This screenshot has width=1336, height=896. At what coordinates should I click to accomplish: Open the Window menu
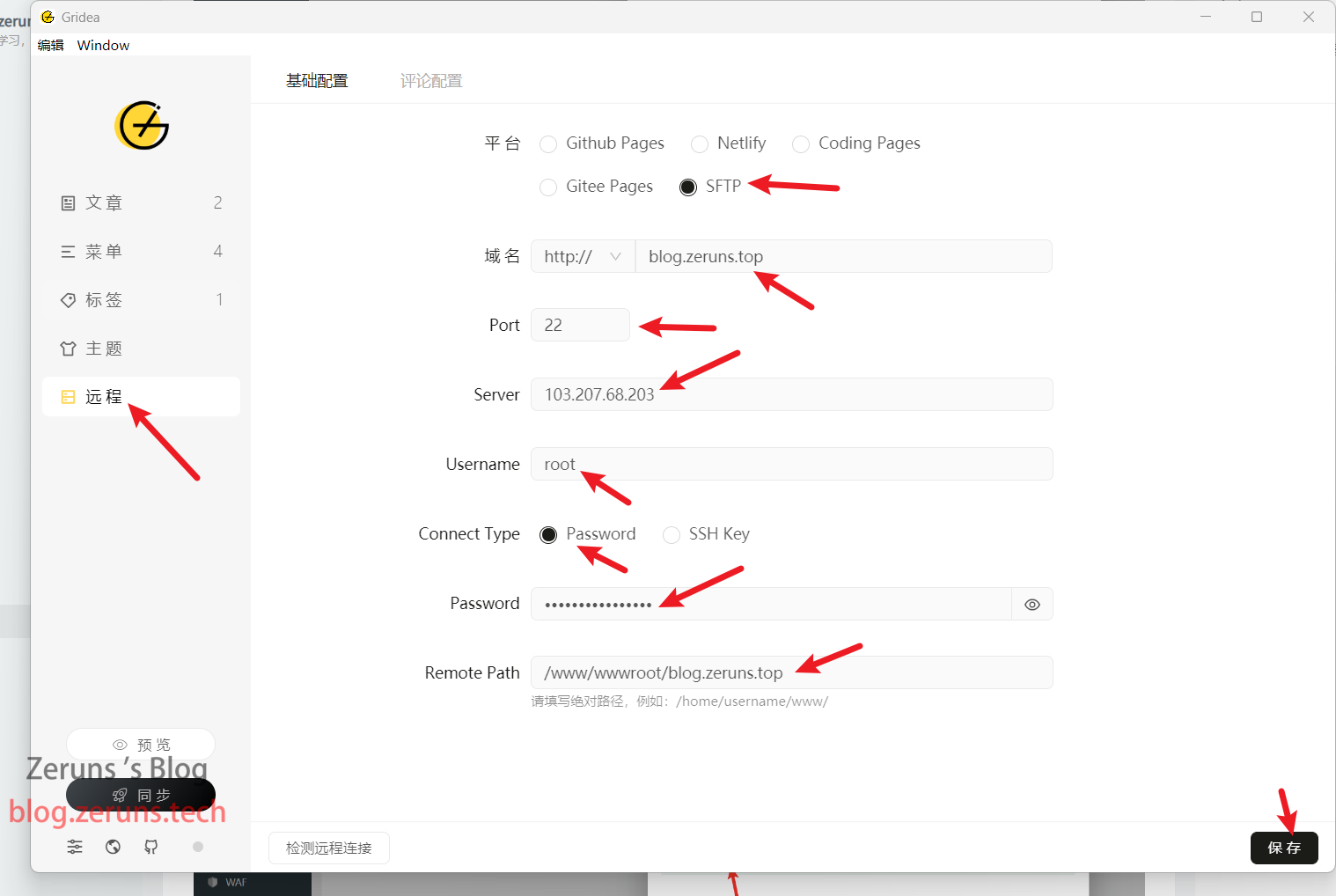click(x=103, y=45)
